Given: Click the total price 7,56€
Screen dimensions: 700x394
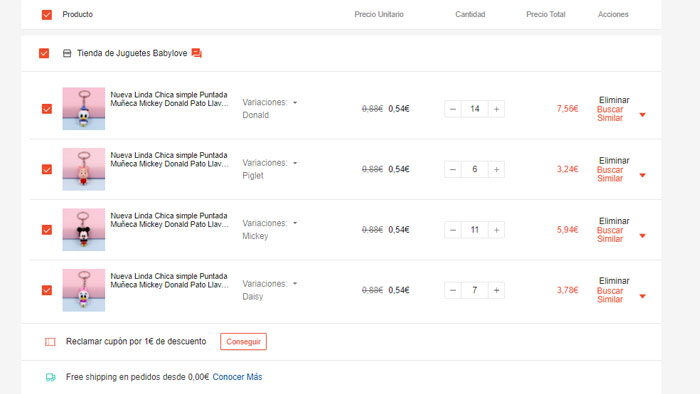Looking at the screenshot, I should [567, 109].
